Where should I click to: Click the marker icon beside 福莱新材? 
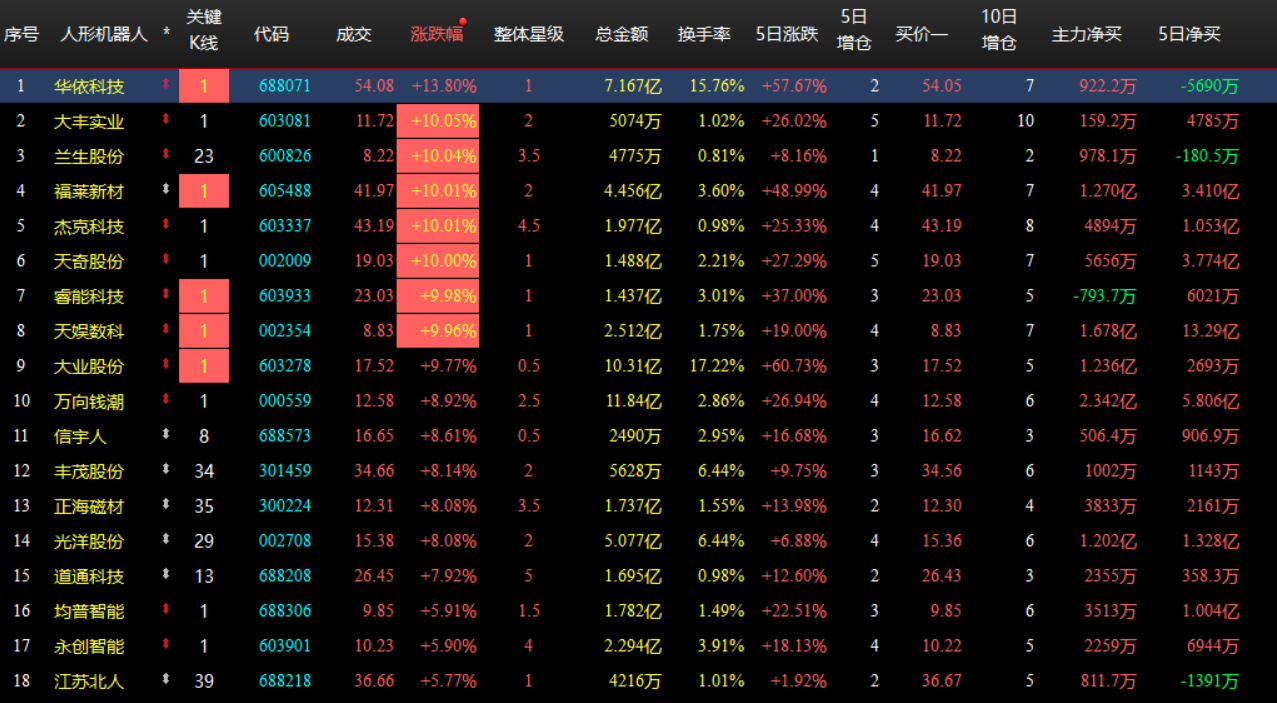166,190
